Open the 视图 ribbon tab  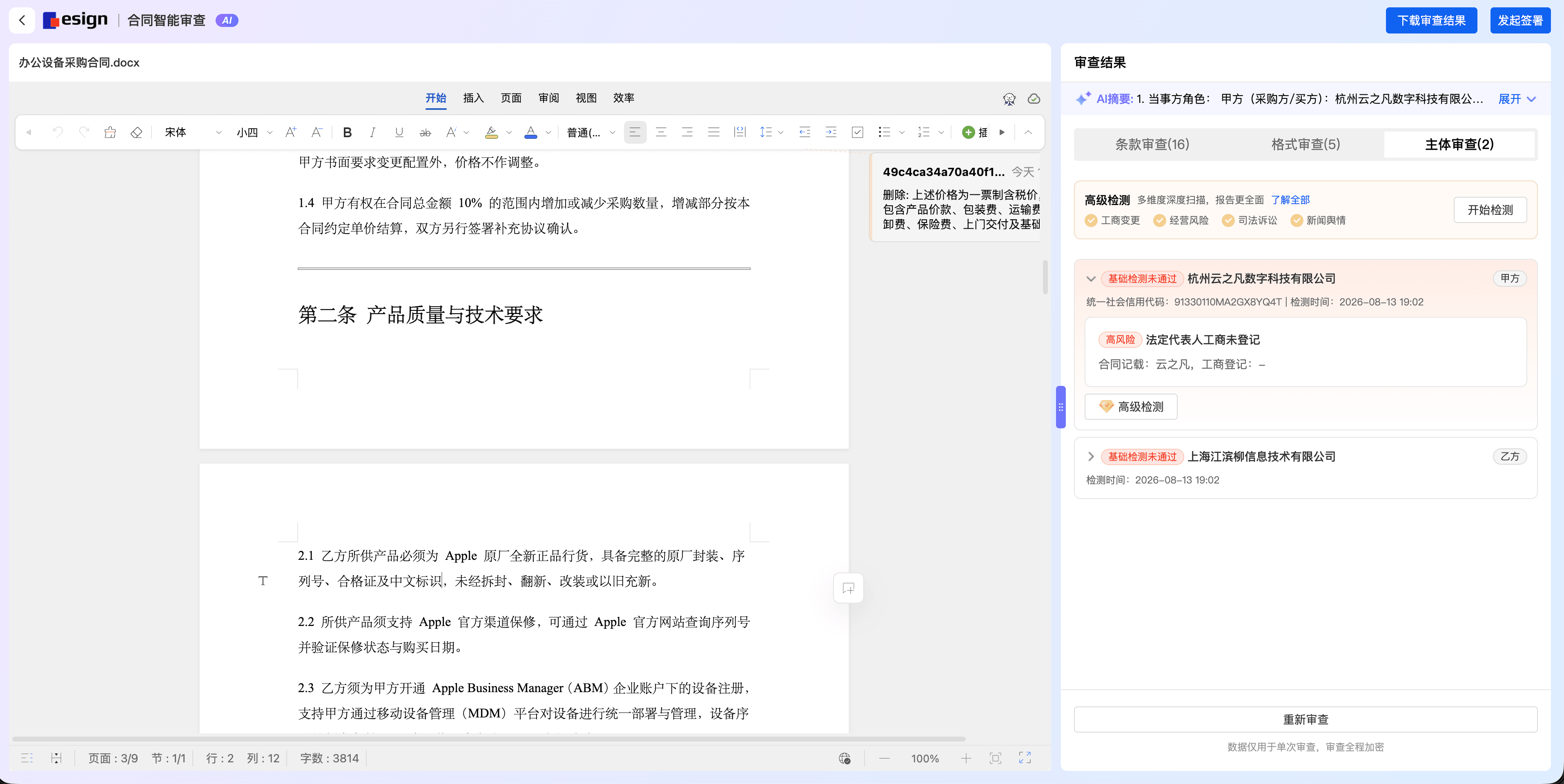coord(586,98)
